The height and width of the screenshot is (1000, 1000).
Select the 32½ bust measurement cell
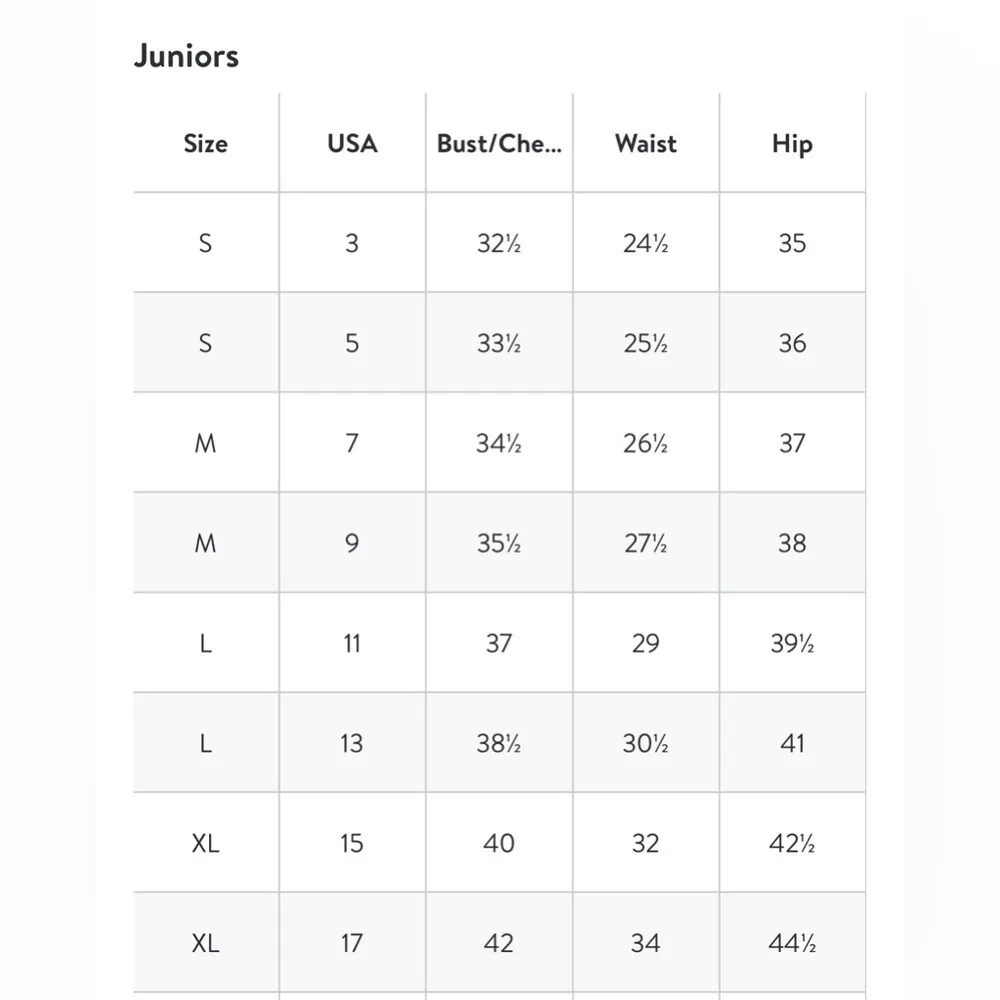pyautogui.click(x=499, y=243)
